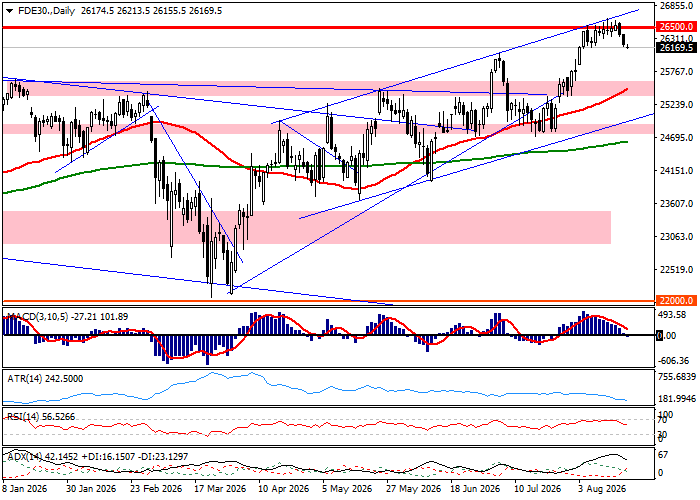Click the ATR scale value 181.9946

tap(677, 399)
